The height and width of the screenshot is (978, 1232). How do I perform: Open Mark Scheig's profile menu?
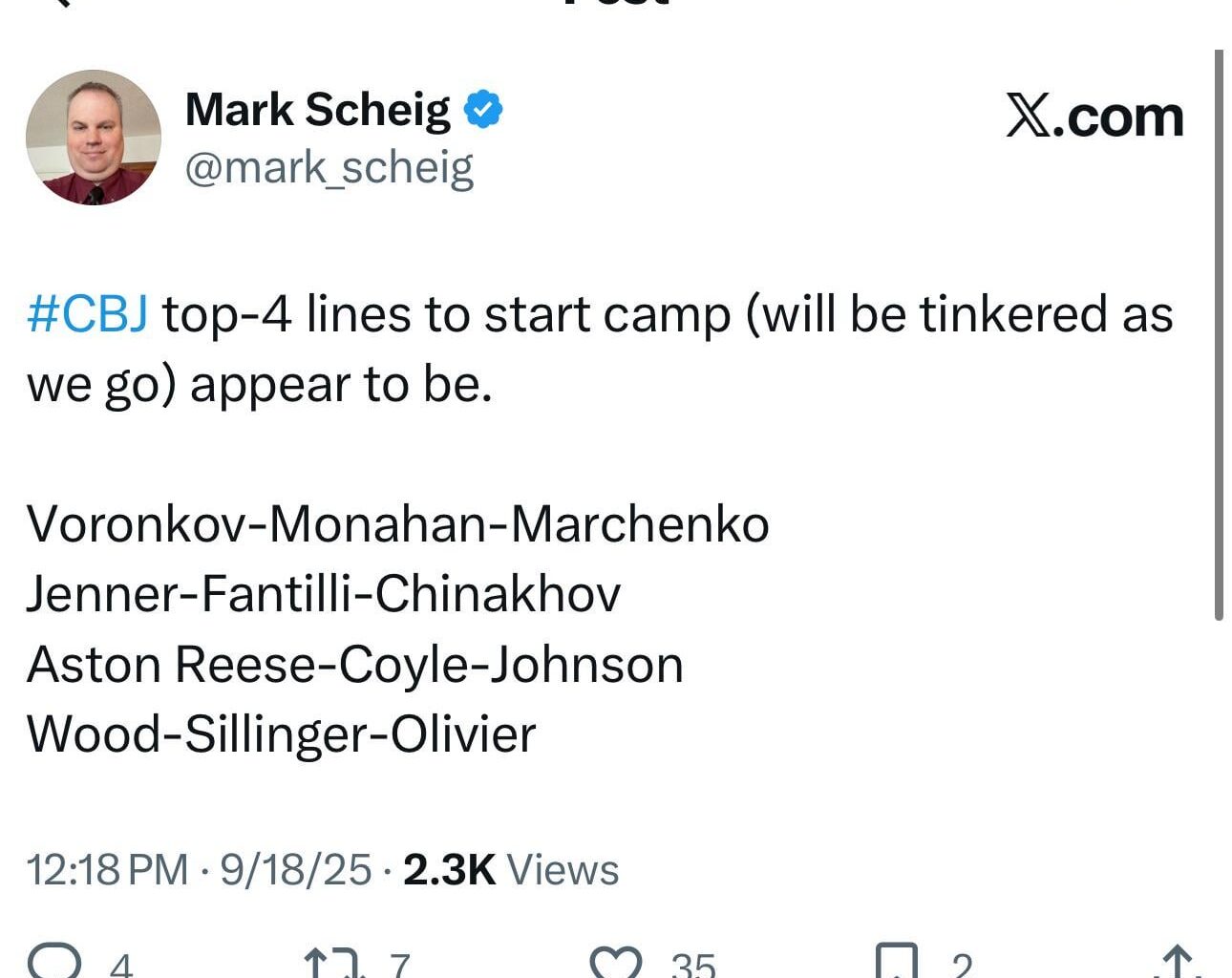click(x=317, y=108)
